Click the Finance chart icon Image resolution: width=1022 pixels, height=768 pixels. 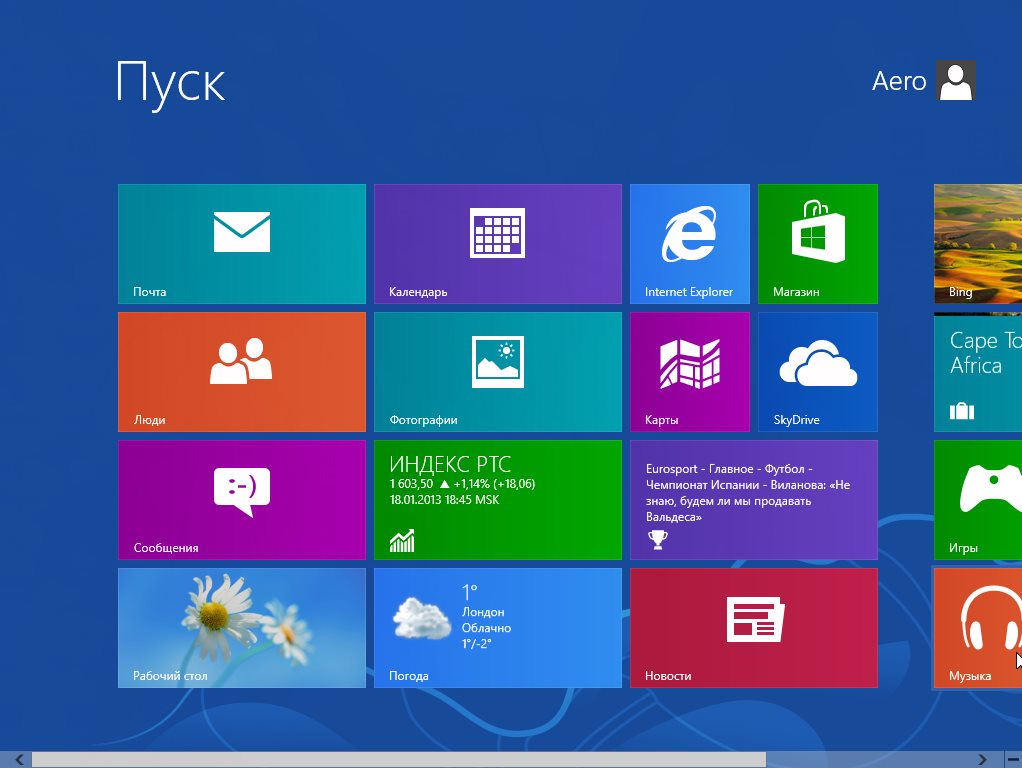[402, 540]
